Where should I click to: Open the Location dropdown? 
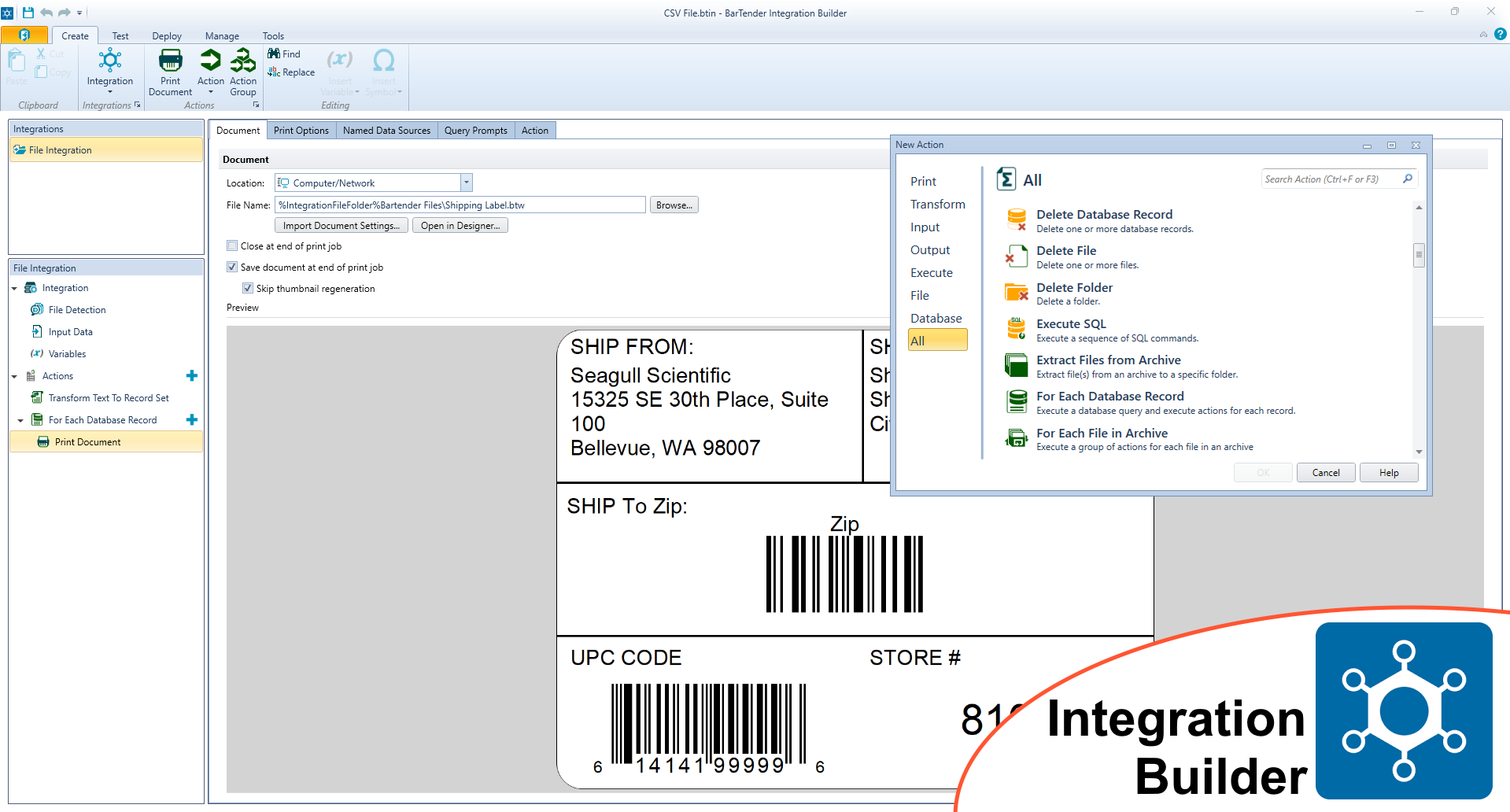coord(466,183)
